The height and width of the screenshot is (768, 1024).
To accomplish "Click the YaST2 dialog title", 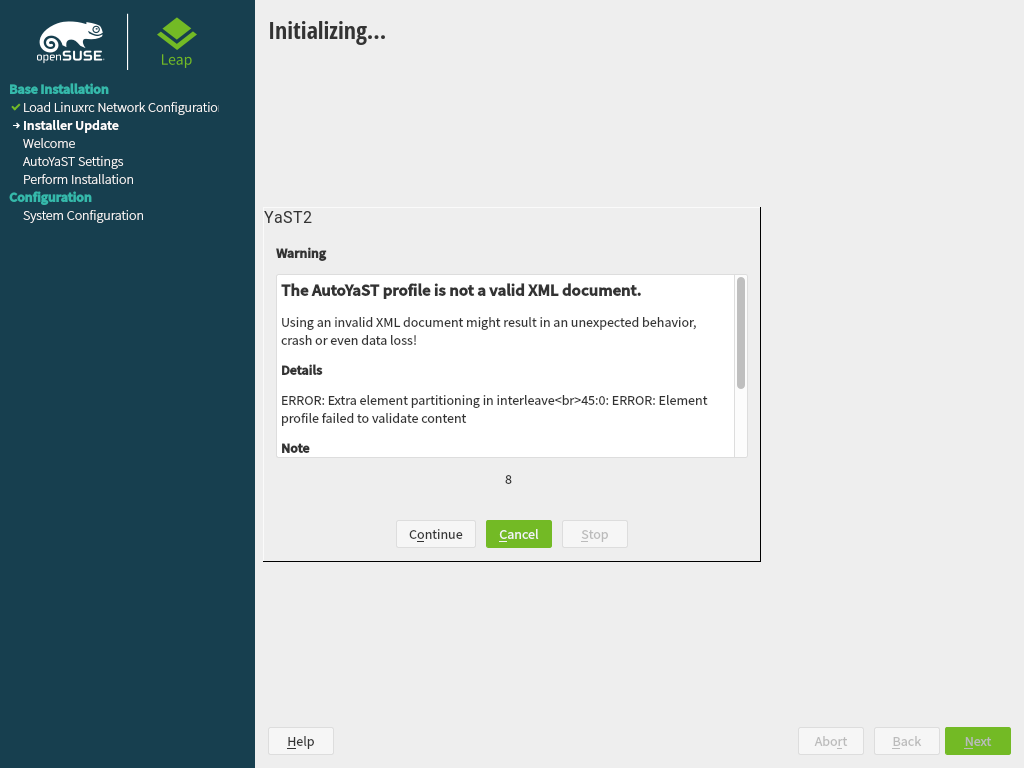I will 288,217.
